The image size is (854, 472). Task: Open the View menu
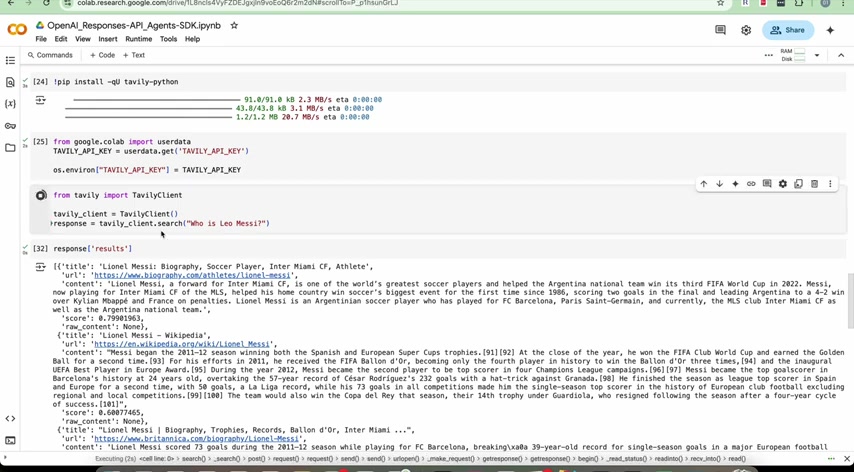coord(83,39)
